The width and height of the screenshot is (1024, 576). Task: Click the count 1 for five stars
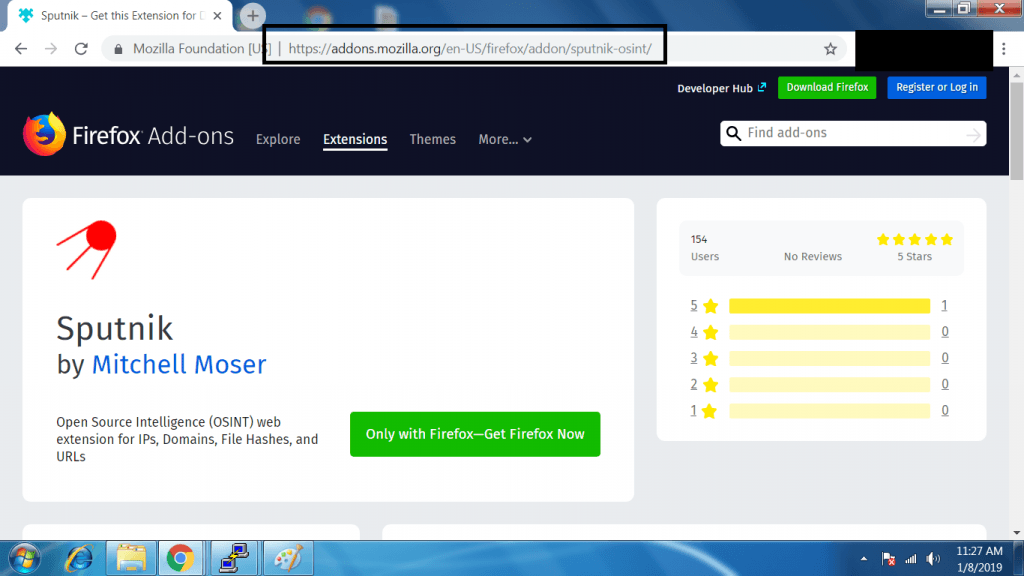[x=944, y=306]
